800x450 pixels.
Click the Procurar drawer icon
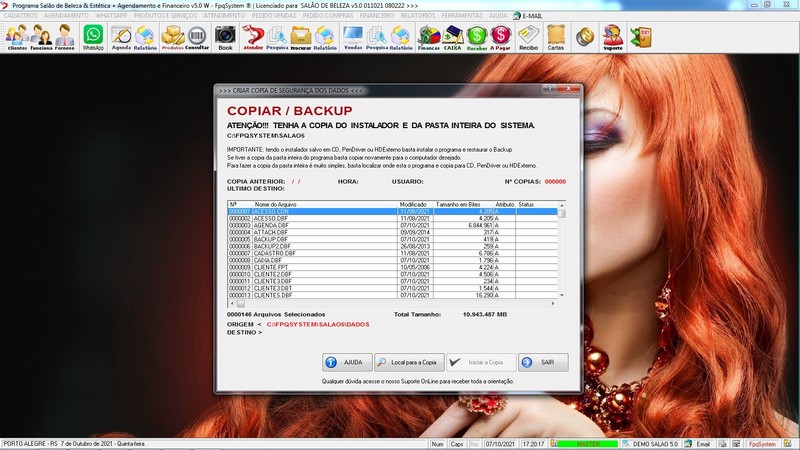tap(301, 37)
